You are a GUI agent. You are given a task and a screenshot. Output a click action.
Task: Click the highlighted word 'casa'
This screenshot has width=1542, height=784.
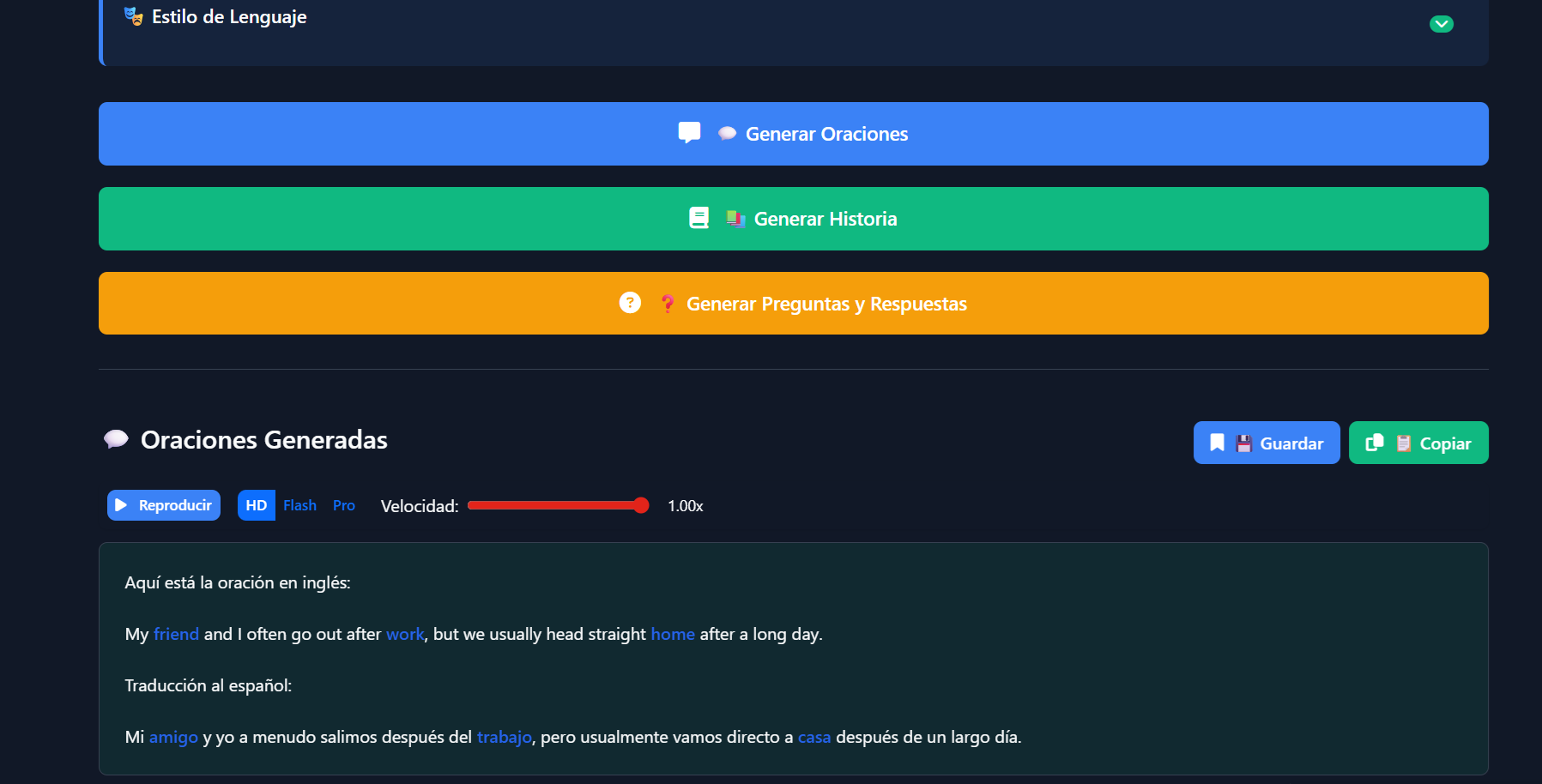point(814,737)
